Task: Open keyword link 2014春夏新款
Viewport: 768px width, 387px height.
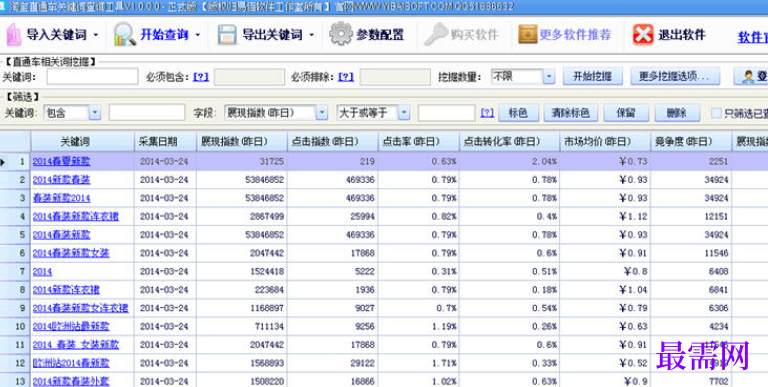Action: tap(61, 161)
